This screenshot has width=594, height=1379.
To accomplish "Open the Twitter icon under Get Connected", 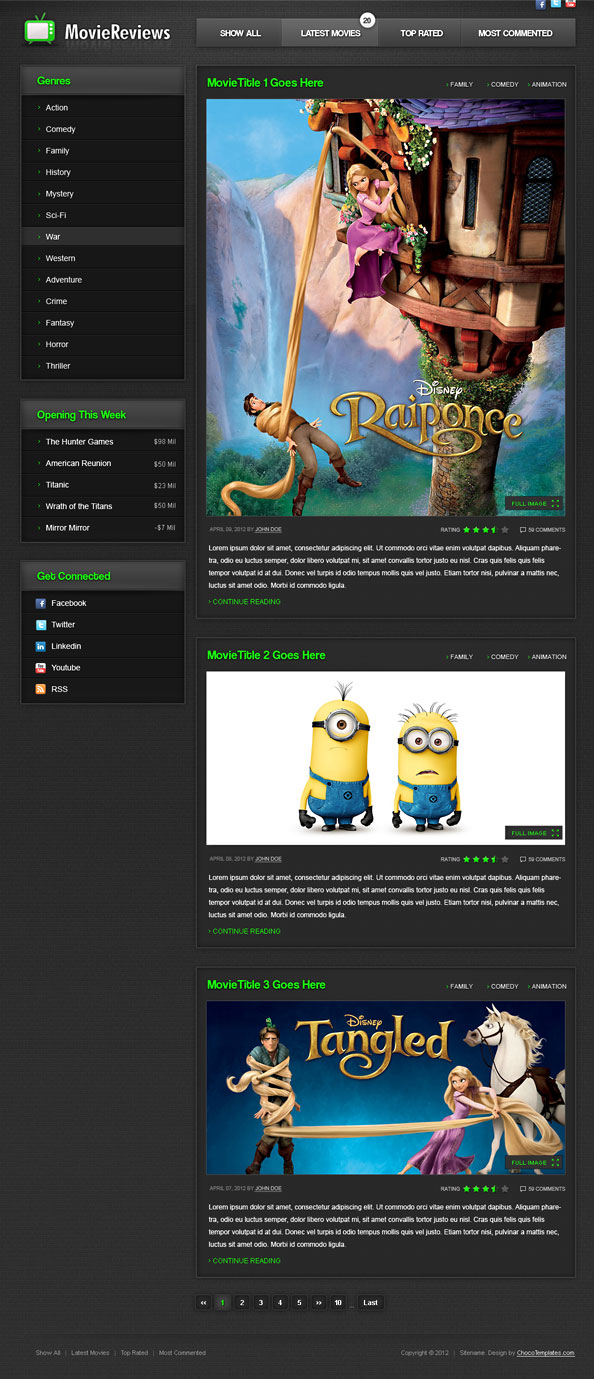I will [41, 624].
